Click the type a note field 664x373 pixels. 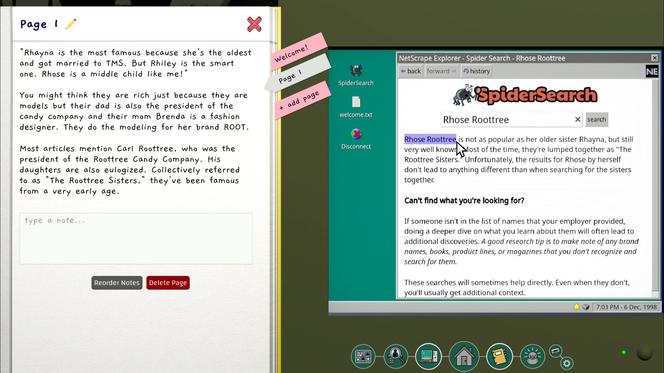click(136, 238)
